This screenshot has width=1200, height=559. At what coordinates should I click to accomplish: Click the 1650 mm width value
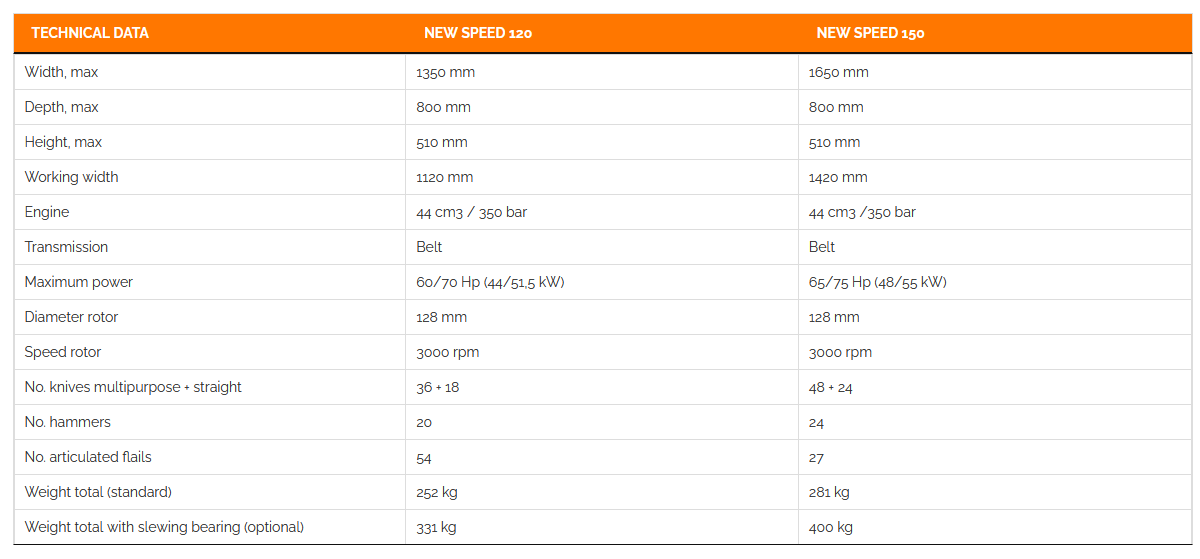[x=838, y=72]
